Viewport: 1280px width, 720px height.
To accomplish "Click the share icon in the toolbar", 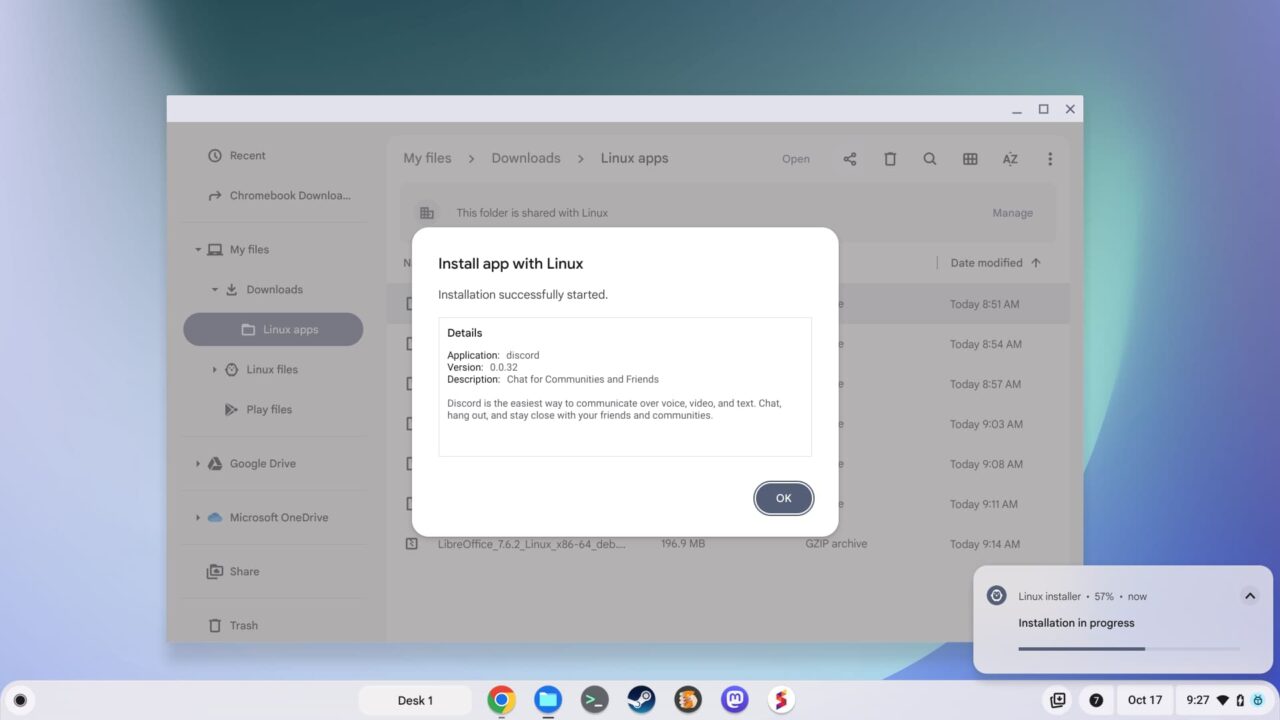I will pos(850,159).
